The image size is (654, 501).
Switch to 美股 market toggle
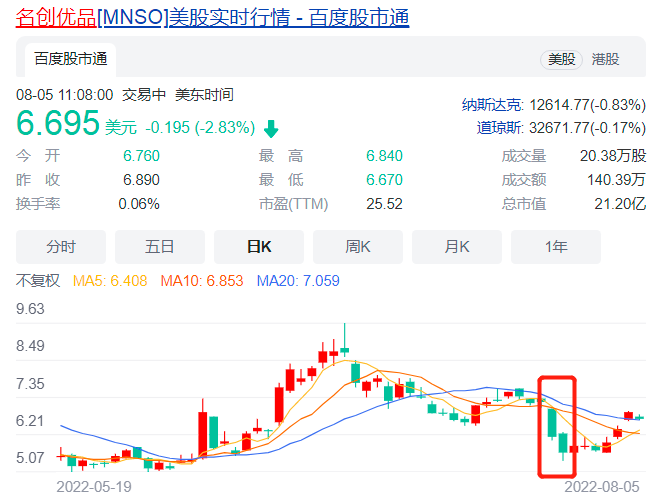click(561, 59)
